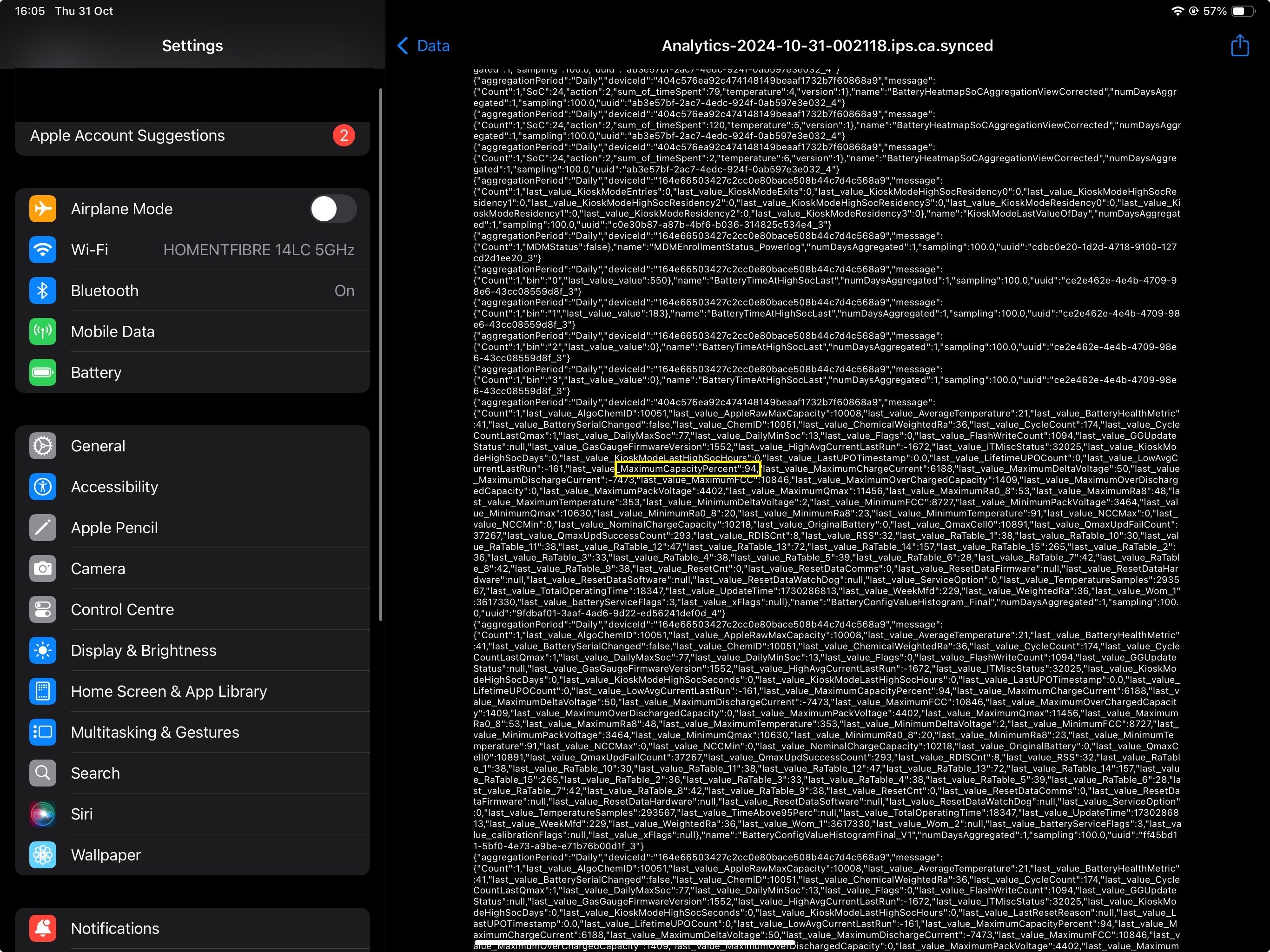Open Wi-Fi settings via its icon
The height and width of the screenshot is (952, 1270).
(43, 250)
